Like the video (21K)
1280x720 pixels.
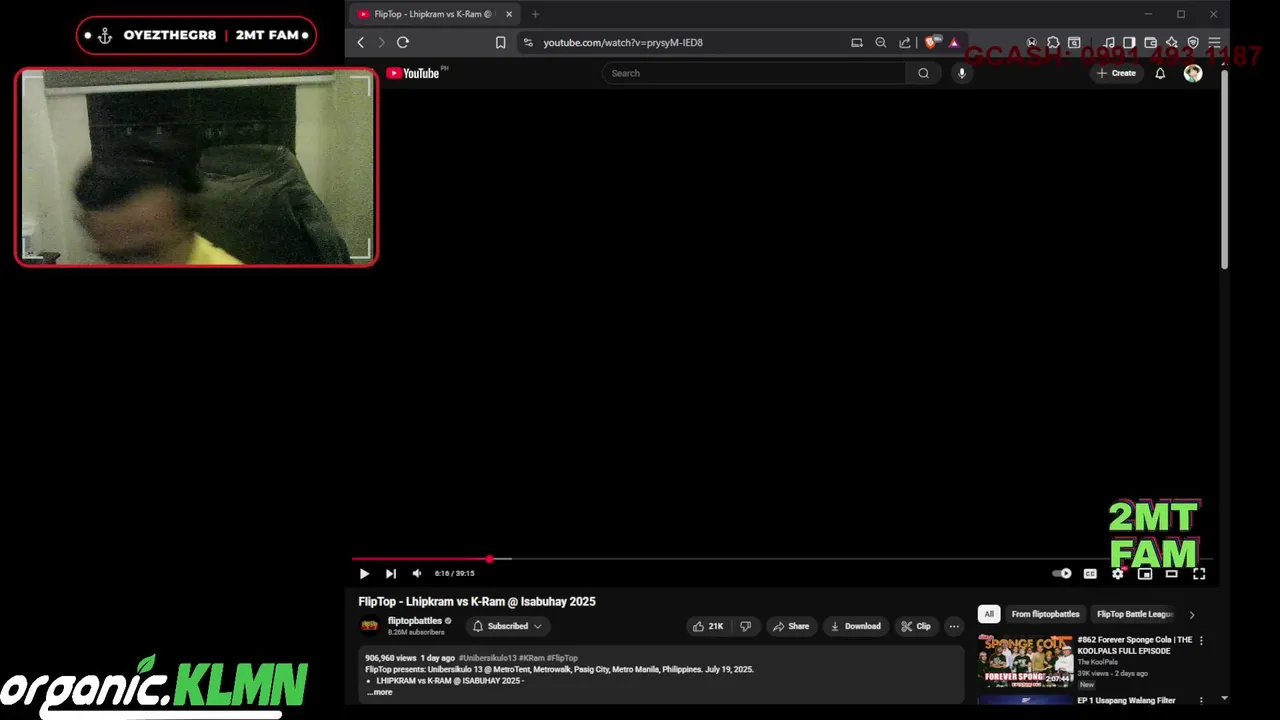(708, 626)
